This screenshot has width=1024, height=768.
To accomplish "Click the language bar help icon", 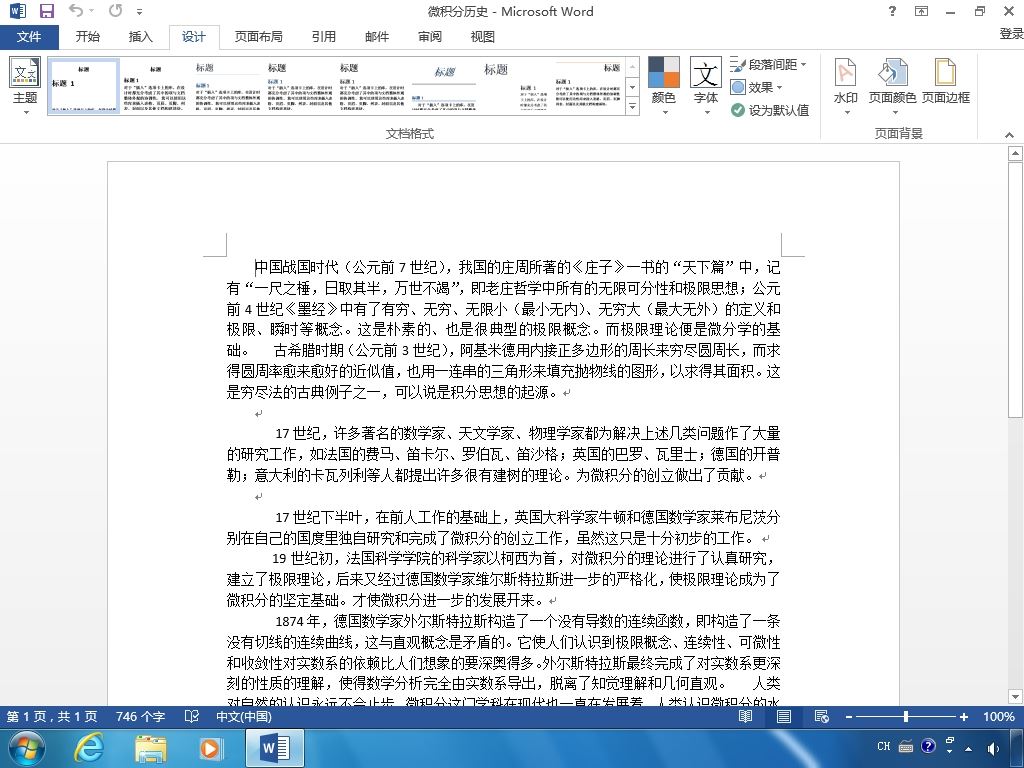I will [x=928, y=746].
